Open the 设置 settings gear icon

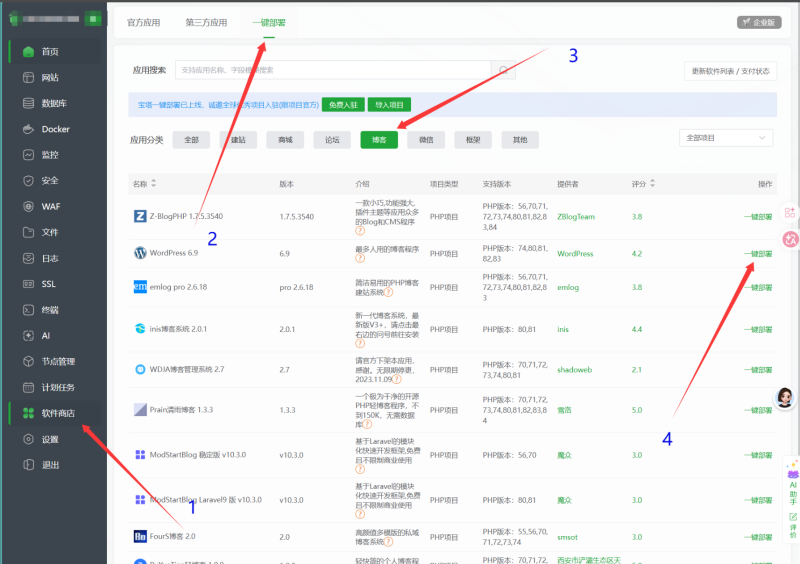[x=29, y=439]
